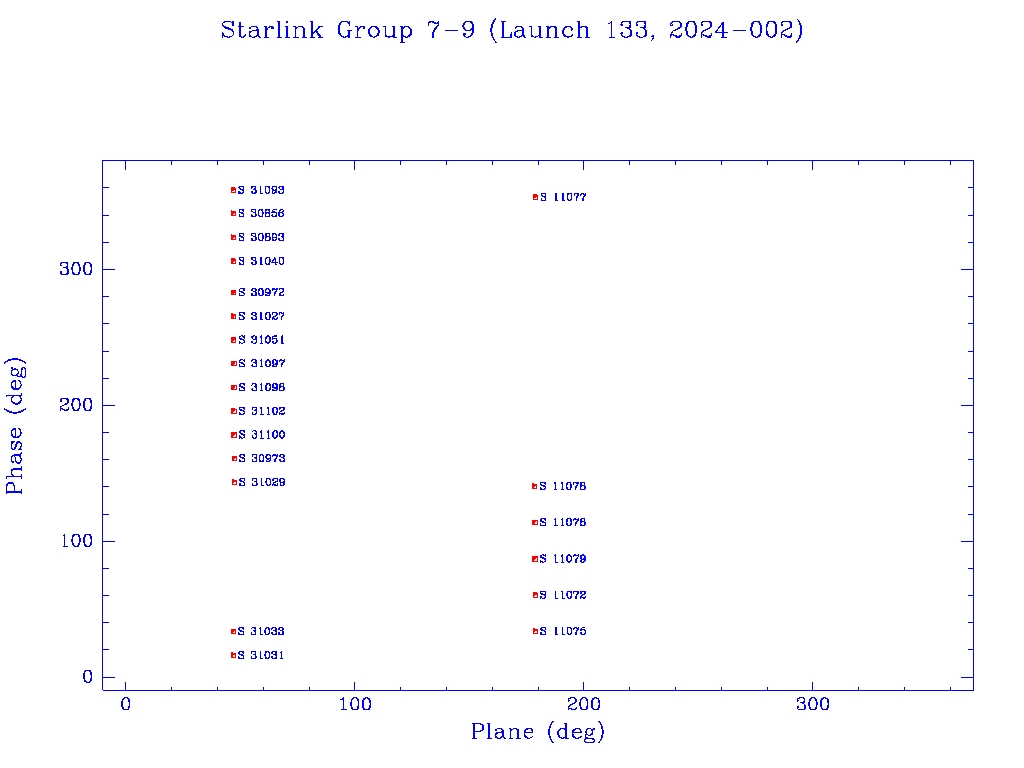Select the 'S 30973' satellite label
The width and height of the screenshot is (1024, 768).
(x=262, y=458)
